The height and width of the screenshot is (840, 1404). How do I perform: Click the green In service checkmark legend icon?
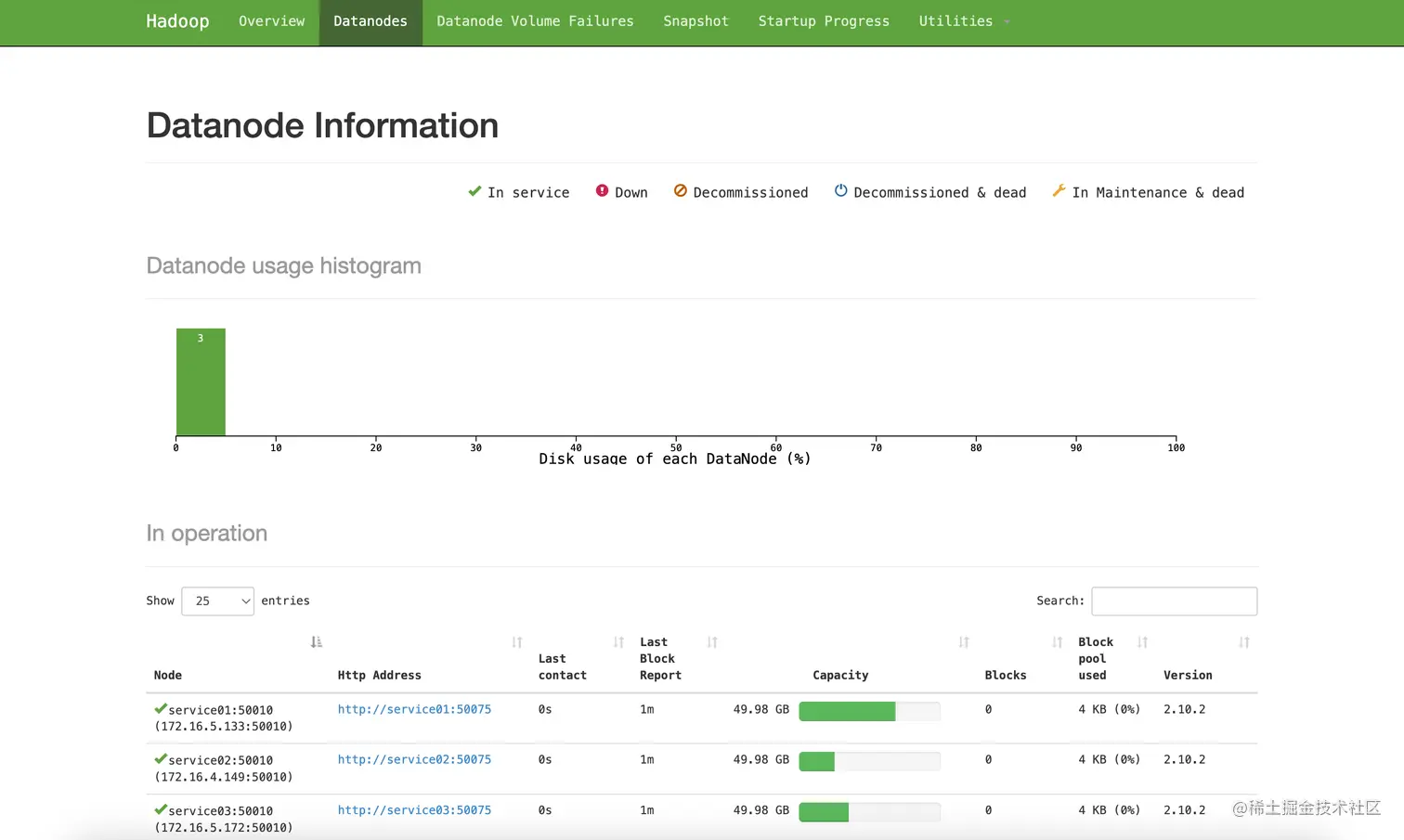(474, 191)
